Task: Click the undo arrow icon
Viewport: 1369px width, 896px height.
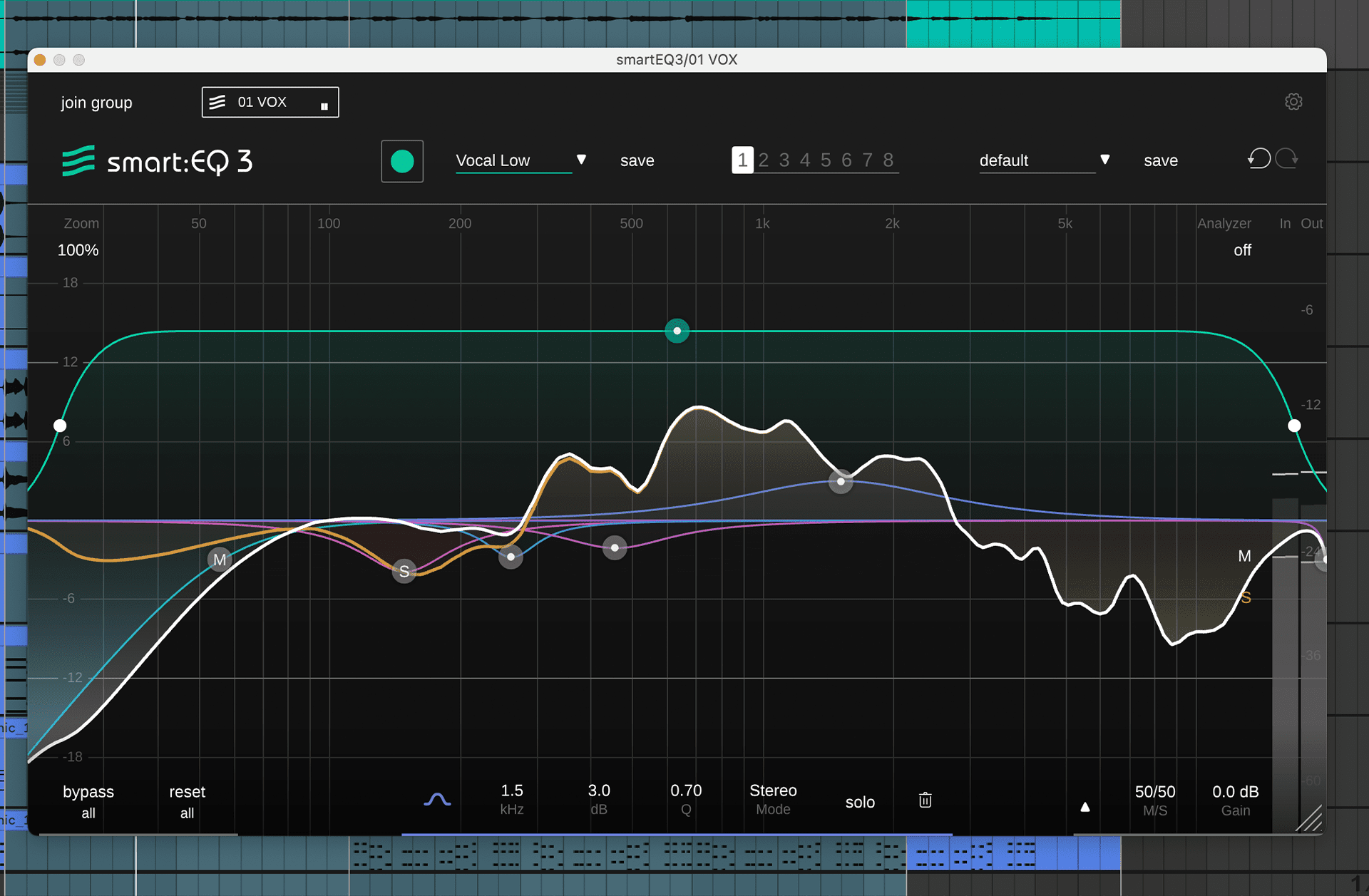Action: tap(1259, 158)
